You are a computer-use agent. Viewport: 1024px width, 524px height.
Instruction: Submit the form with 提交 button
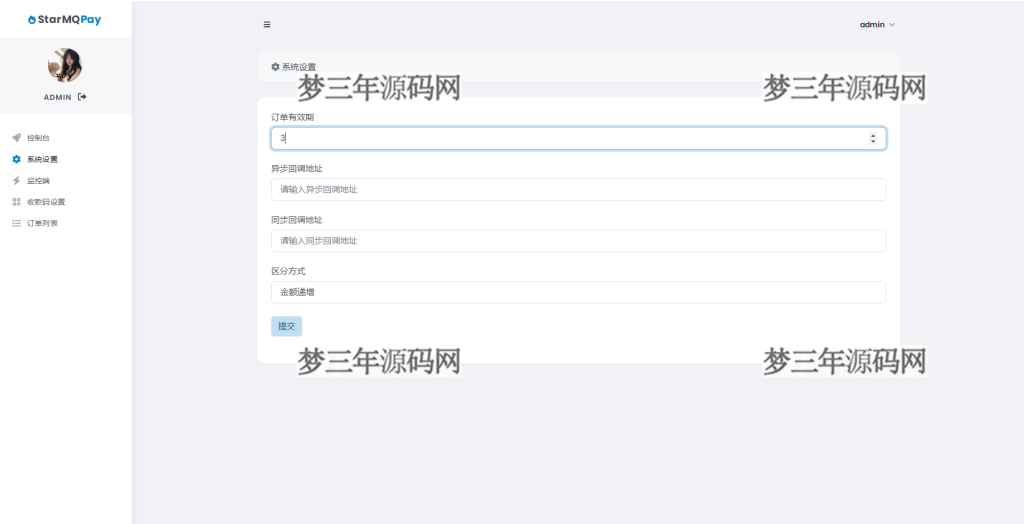[287, 326]
